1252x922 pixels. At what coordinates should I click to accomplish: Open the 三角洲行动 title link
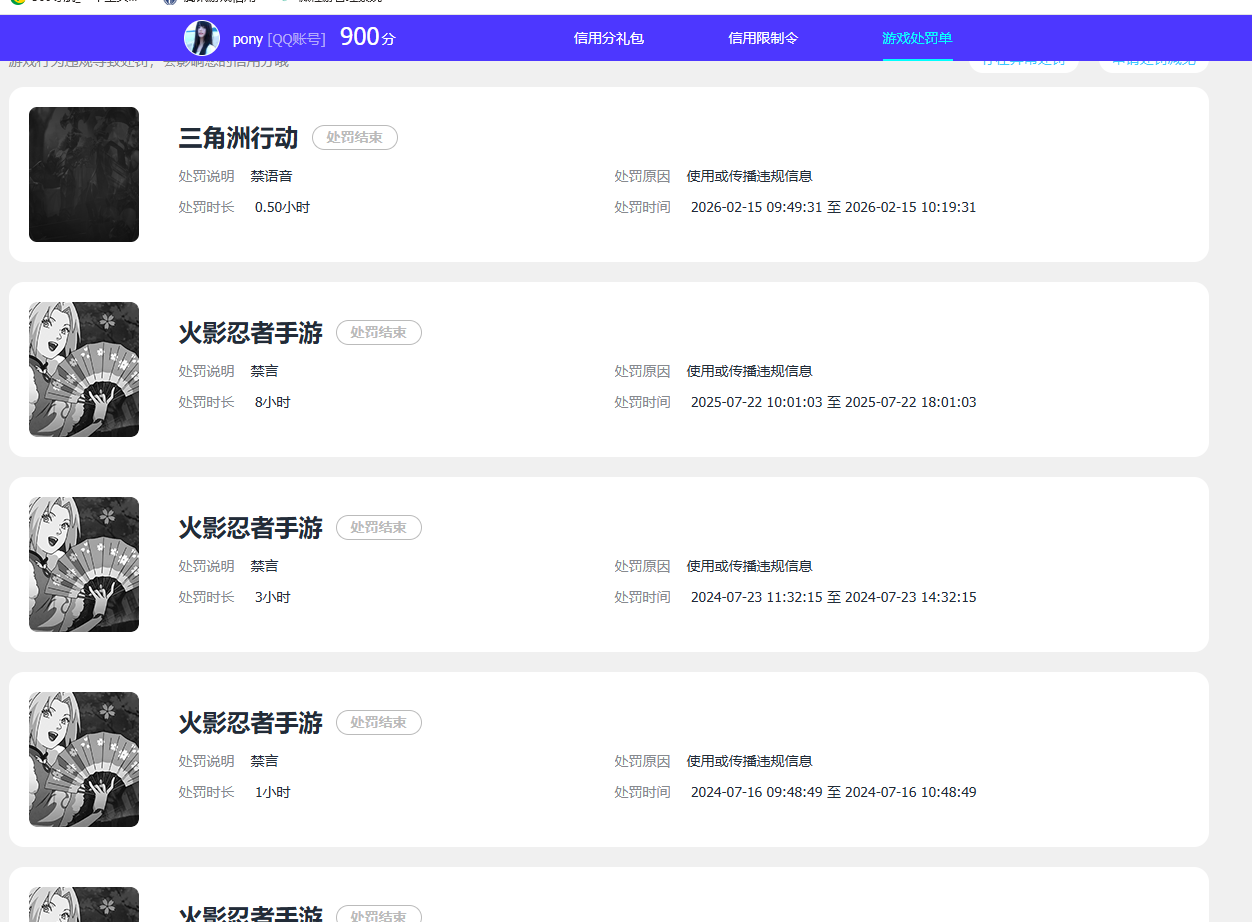coord(238,137)
